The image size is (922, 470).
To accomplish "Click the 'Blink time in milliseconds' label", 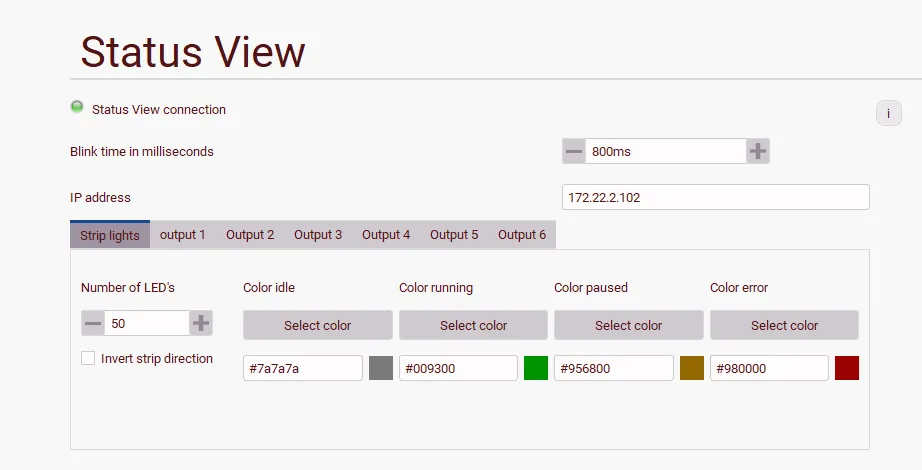I will (x=142, y=151).
